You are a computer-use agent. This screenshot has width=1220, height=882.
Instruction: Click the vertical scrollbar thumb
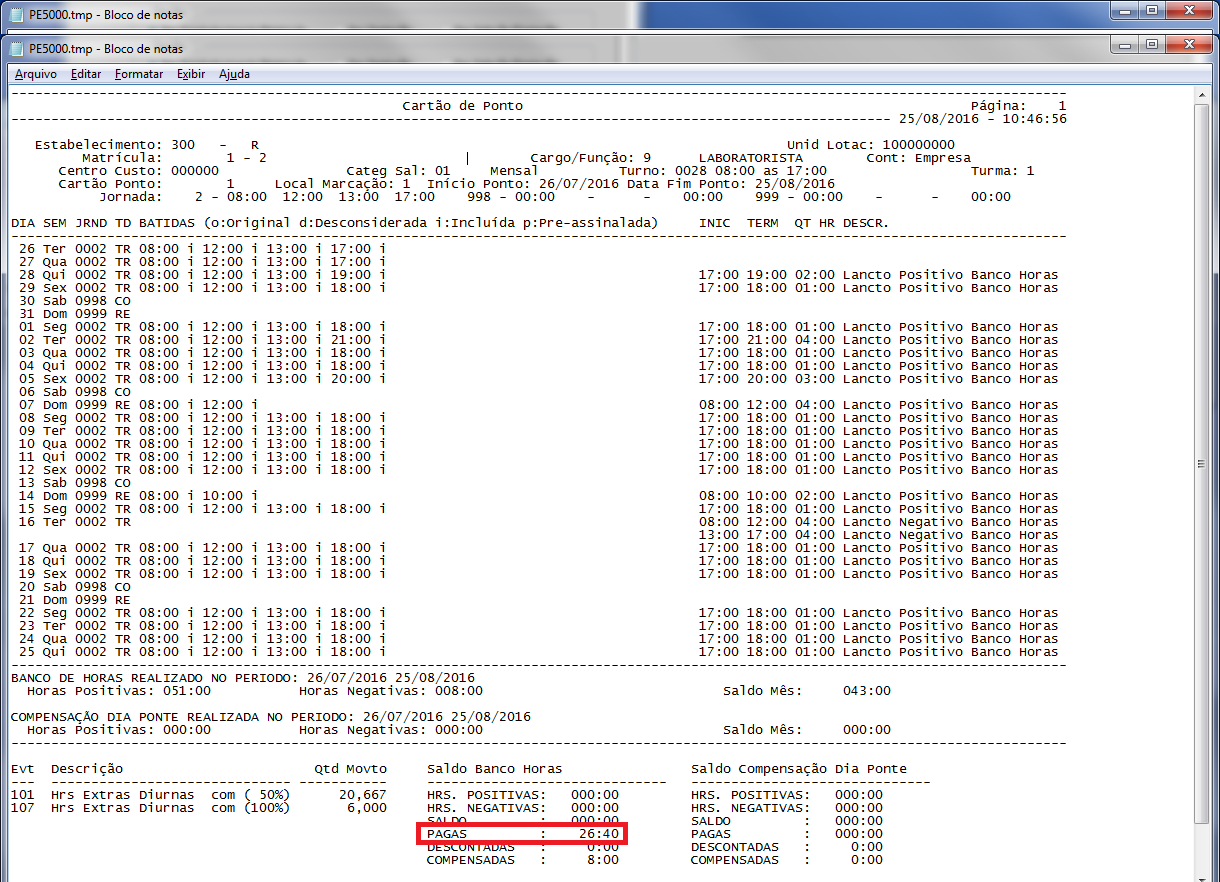pyautogui.click(x=1203, y=463)
